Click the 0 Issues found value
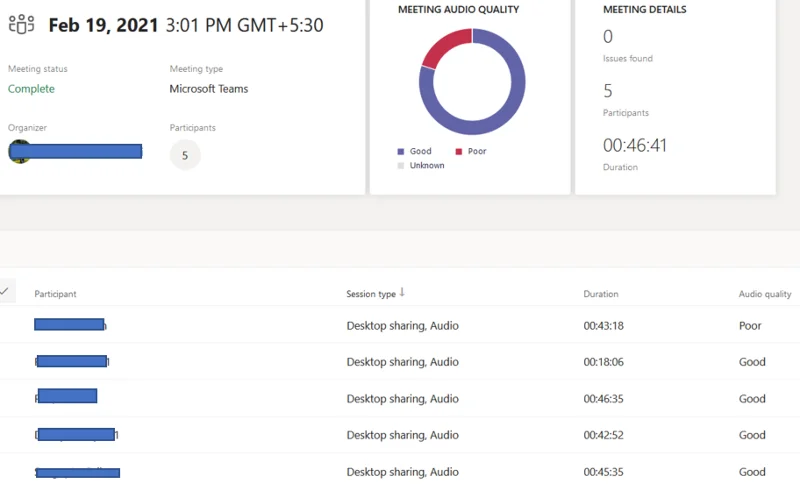800x498 pixels. coord(608,37)
